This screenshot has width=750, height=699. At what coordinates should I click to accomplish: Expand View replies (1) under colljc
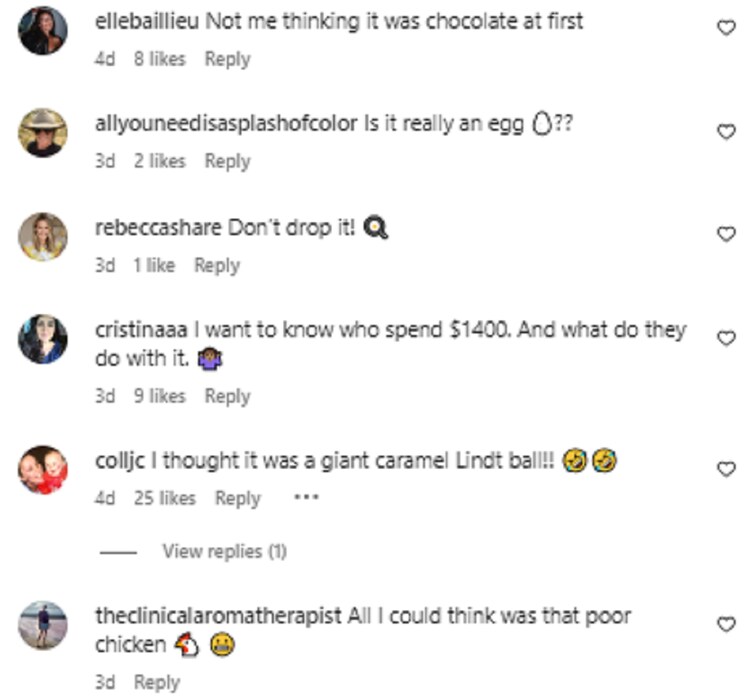(224, 551)
